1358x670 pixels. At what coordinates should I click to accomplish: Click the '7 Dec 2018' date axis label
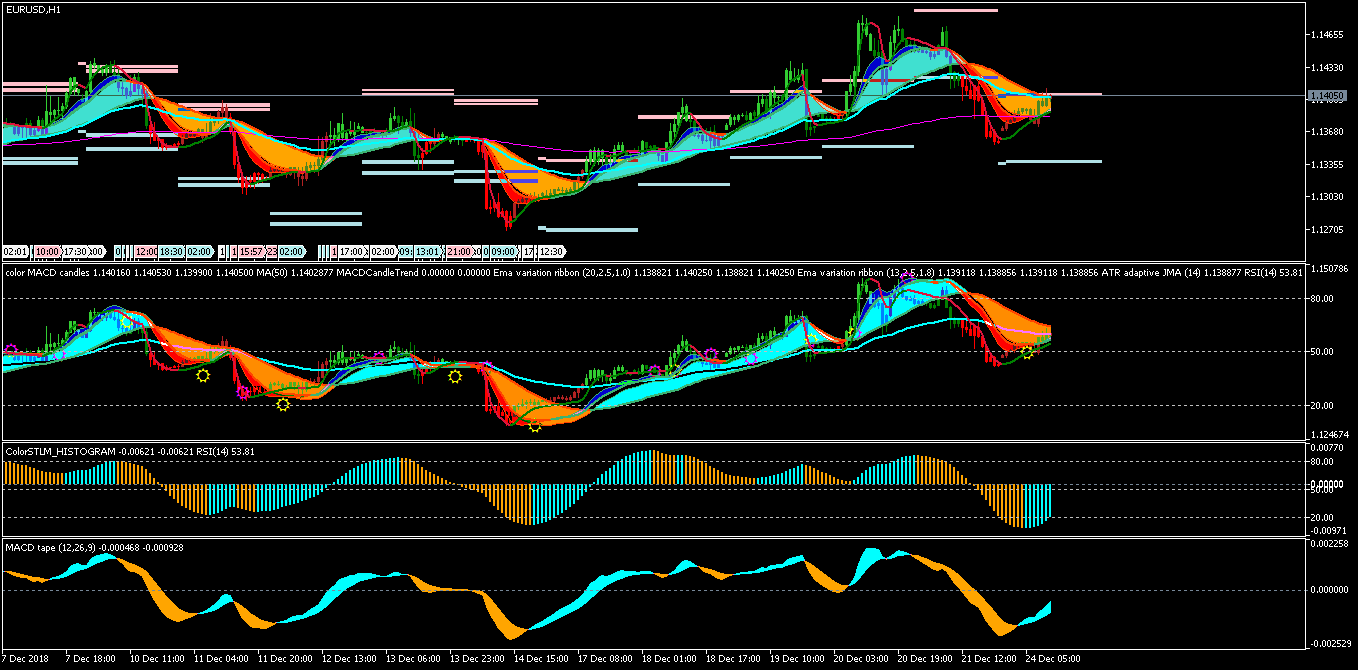pos(27,660)
